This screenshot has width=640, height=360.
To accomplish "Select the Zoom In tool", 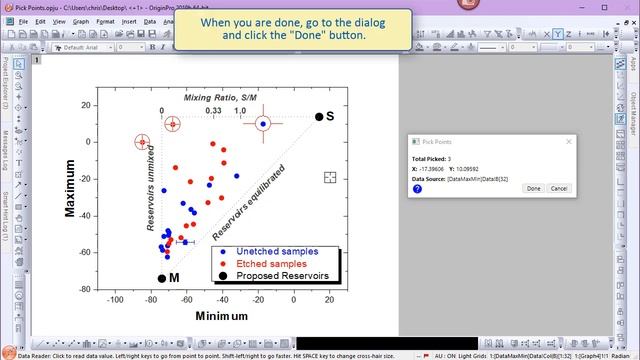I will click(19, 75).
